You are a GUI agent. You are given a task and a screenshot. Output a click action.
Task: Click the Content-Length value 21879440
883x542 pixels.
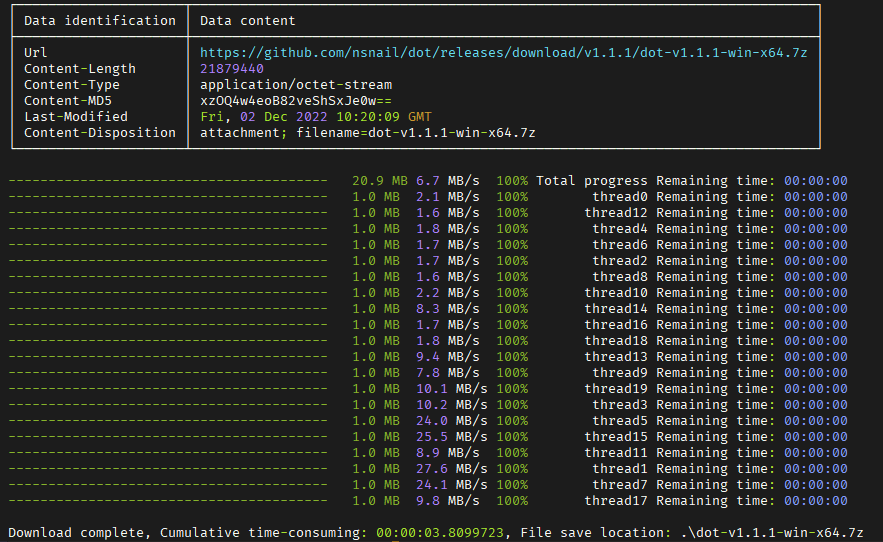[x=232, y=69]
